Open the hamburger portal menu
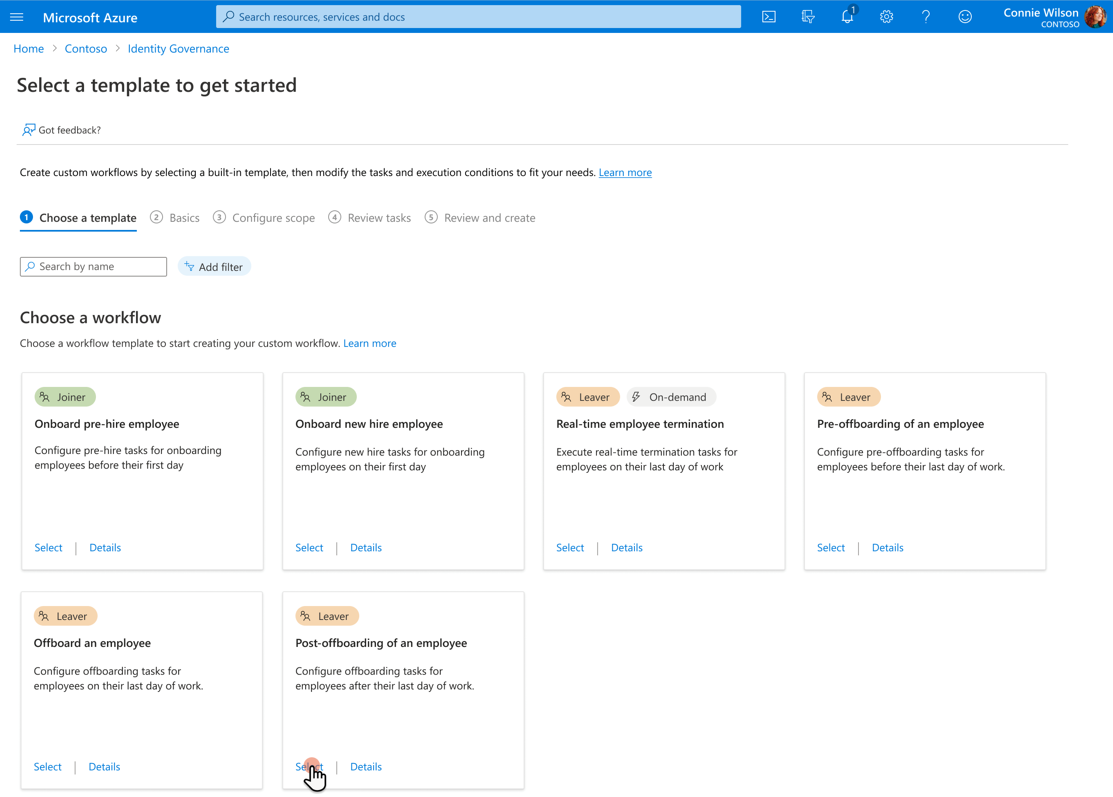The height and width of the screenshot is (797, 1113). point(17,17)
